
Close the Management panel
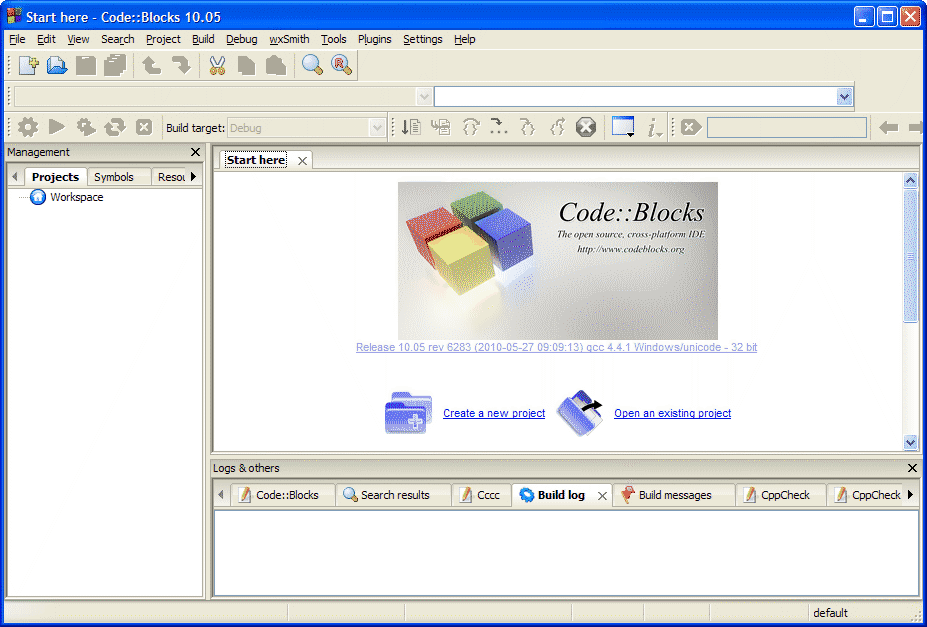(x=195, y=152)
